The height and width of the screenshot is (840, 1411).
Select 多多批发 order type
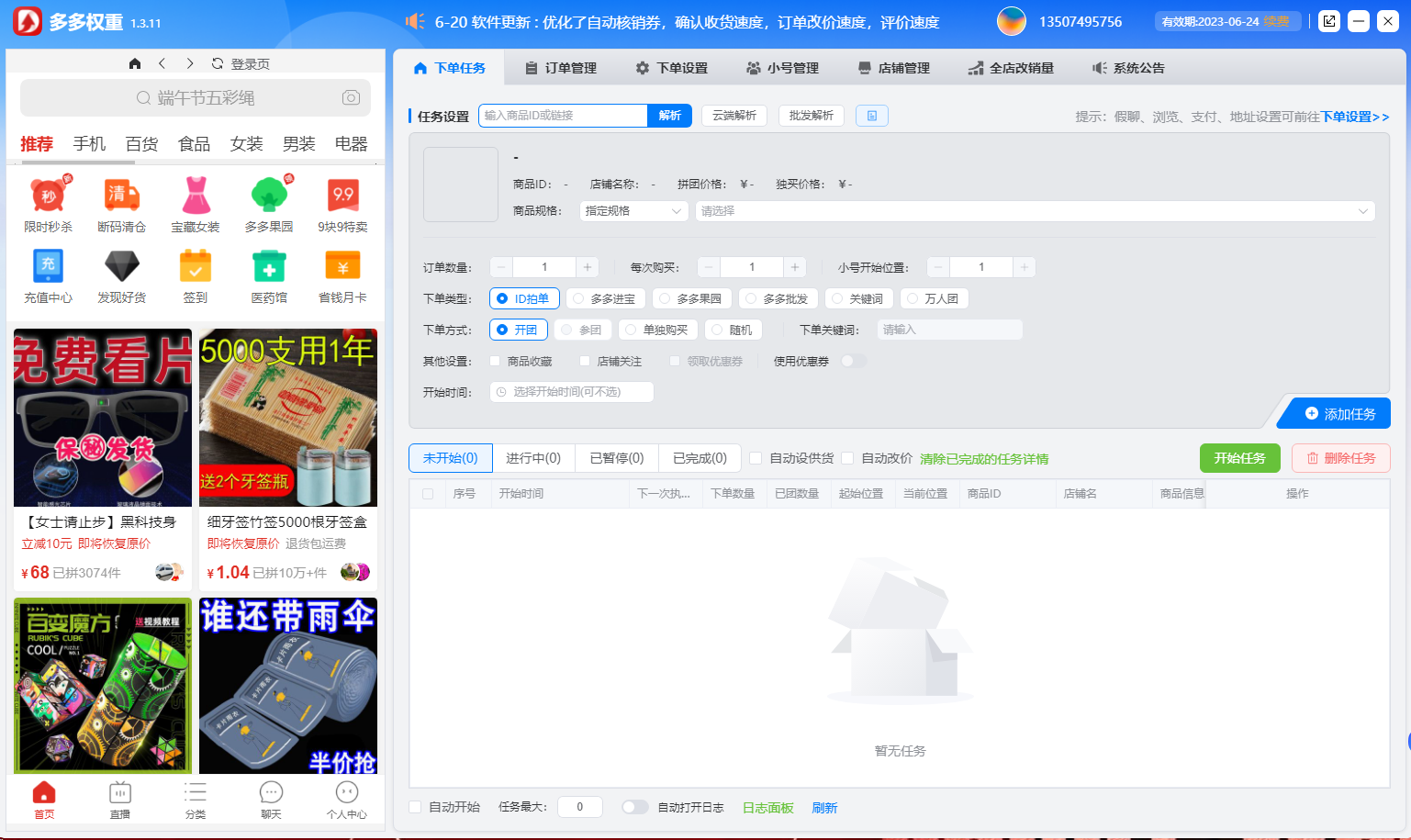(778, 298)
